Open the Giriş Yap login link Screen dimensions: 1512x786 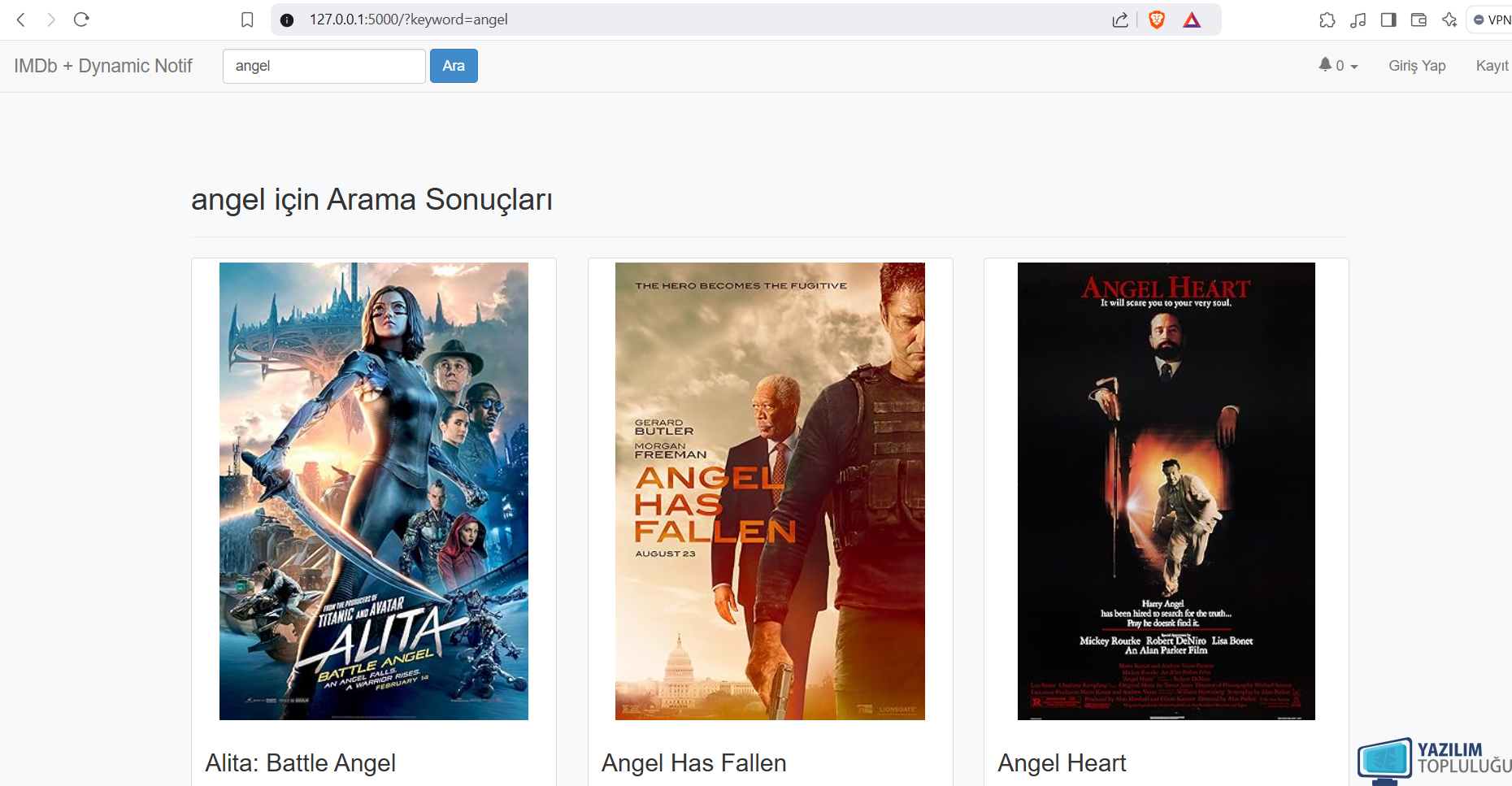[1417, 66]
